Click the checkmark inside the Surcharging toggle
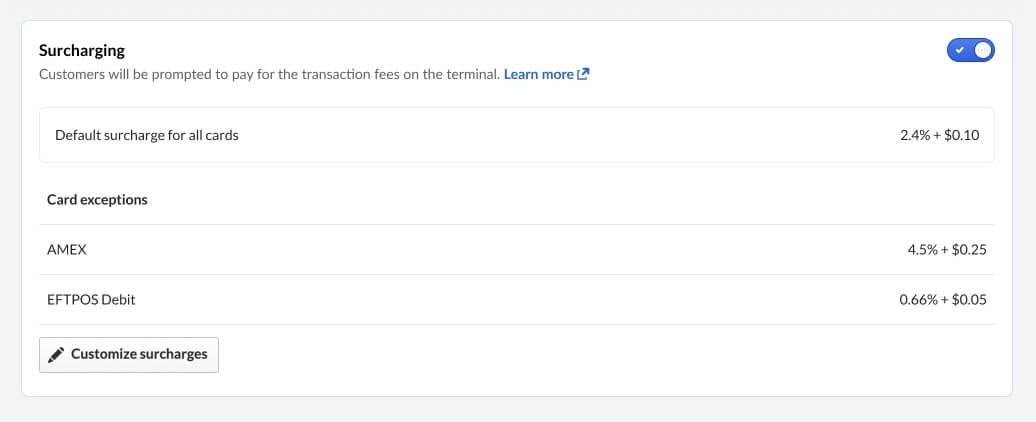Image resolution: width=1036 pixels, height=422 pixels. click(x=960, y=50)
